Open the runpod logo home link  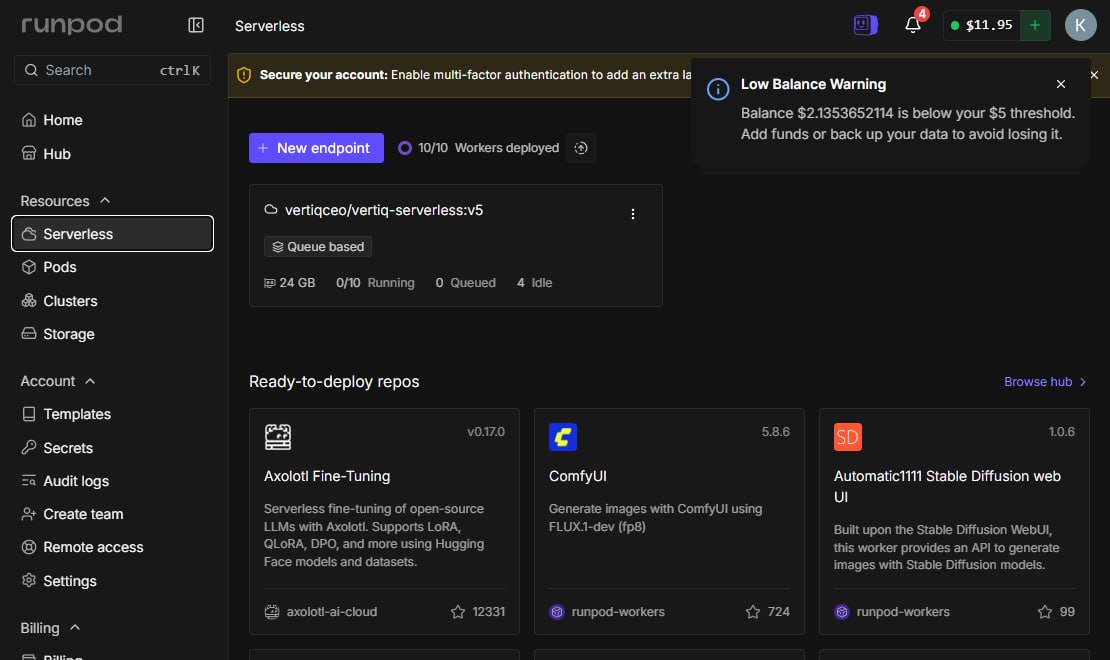[71, 25]
